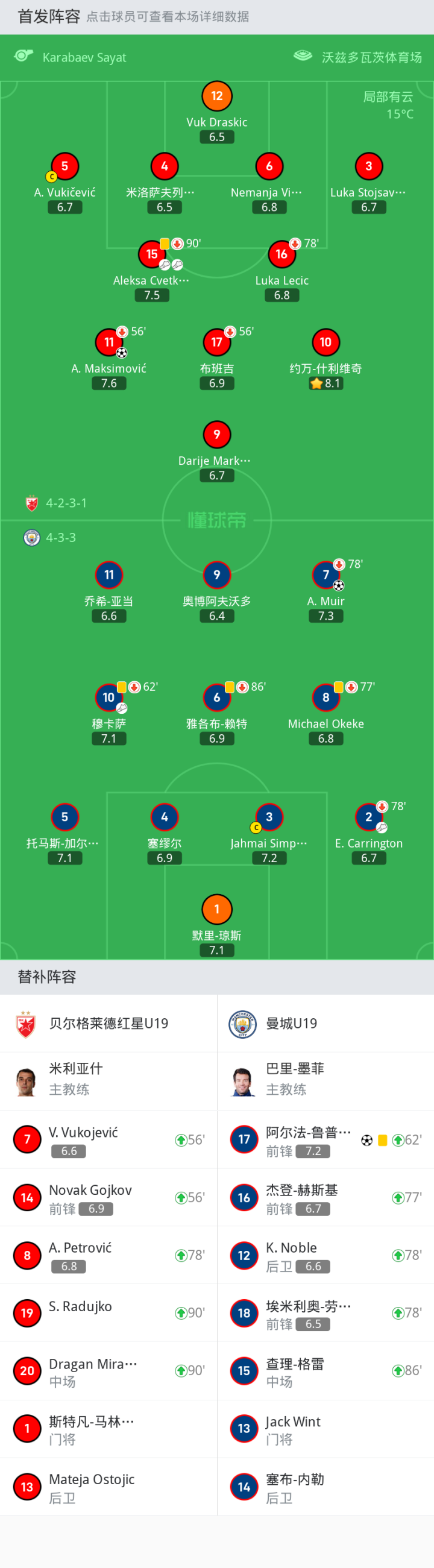Open goalkeeper 默里-琼斯 number 1 icon

tap(216, 908)
